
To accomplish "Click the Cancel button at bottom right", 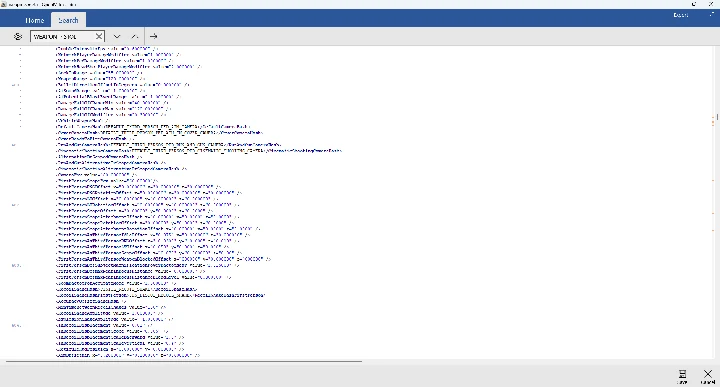I will tap(708, 376).
